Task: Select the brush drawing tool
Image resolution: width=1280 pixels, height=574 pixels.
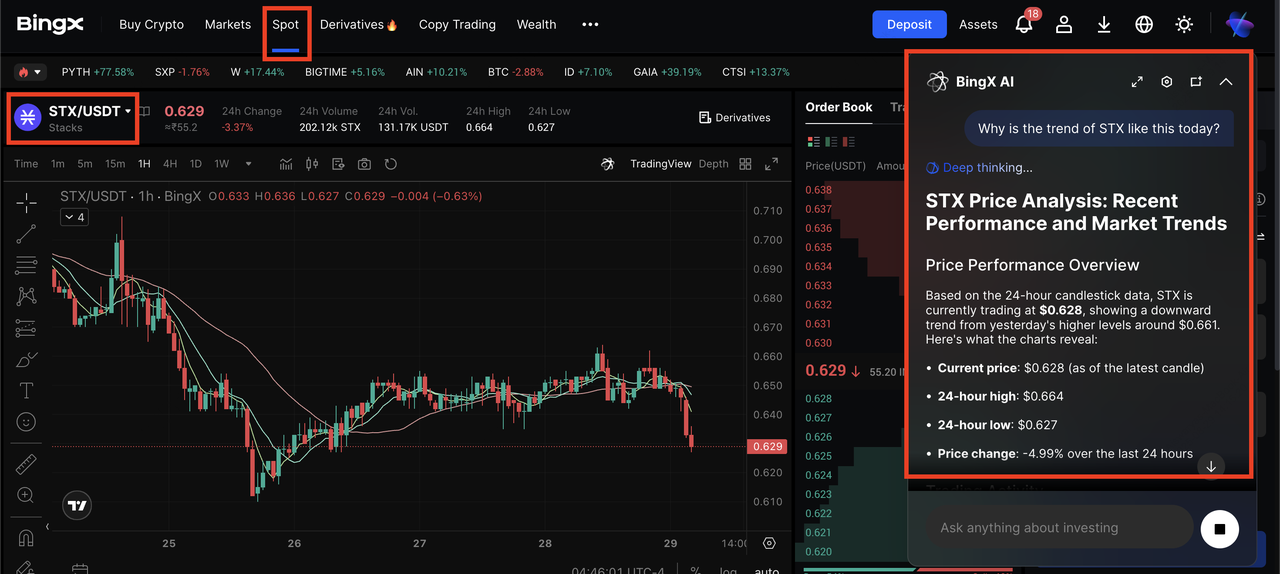Action: pos(26,359)
